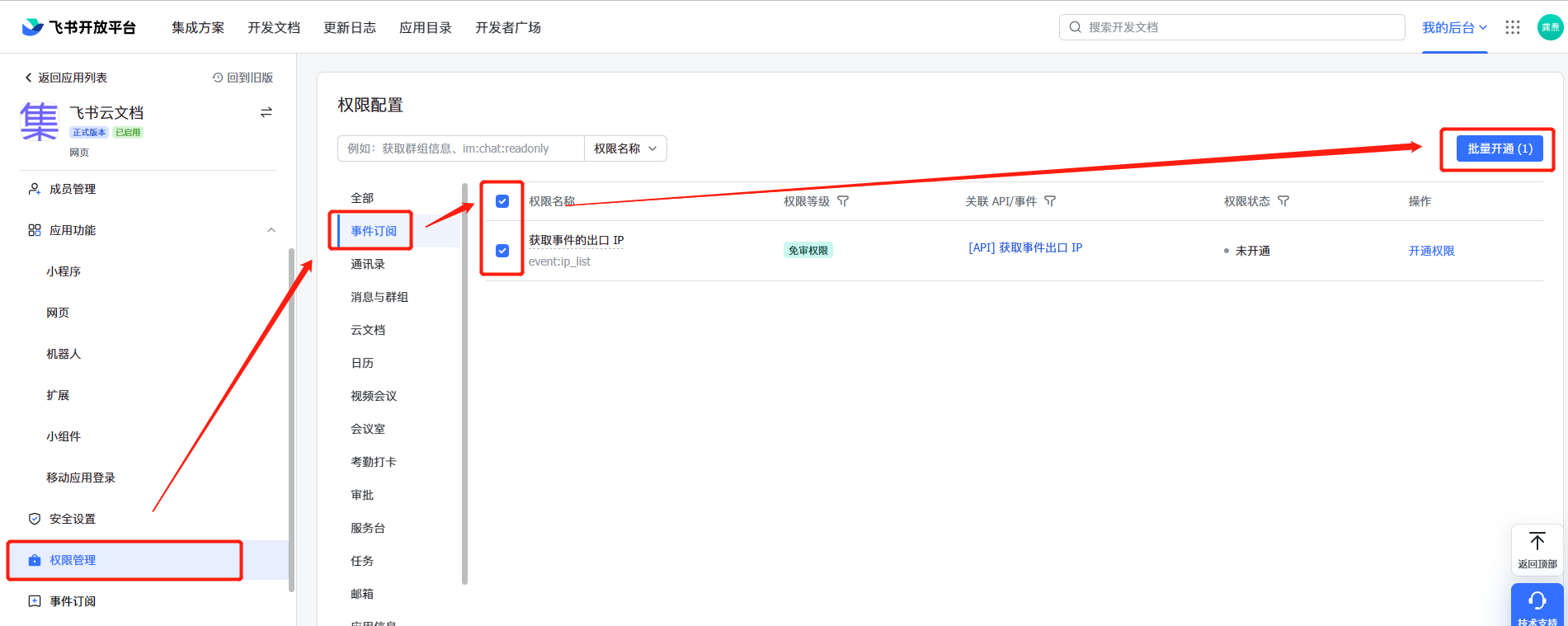Open 应用目录 in top navigation

pos(426,27)
